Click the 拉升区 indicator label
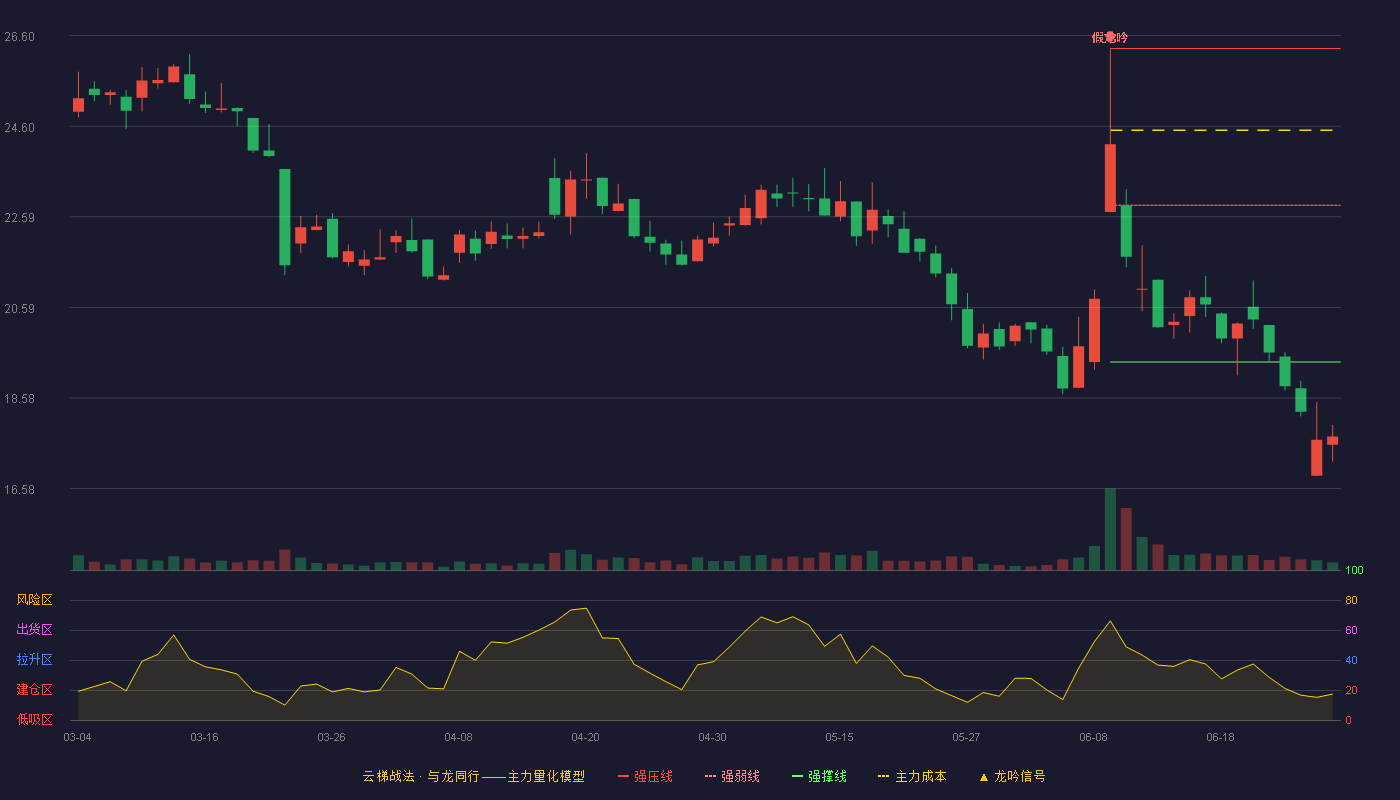The image size is (1400, 800). 34,660
